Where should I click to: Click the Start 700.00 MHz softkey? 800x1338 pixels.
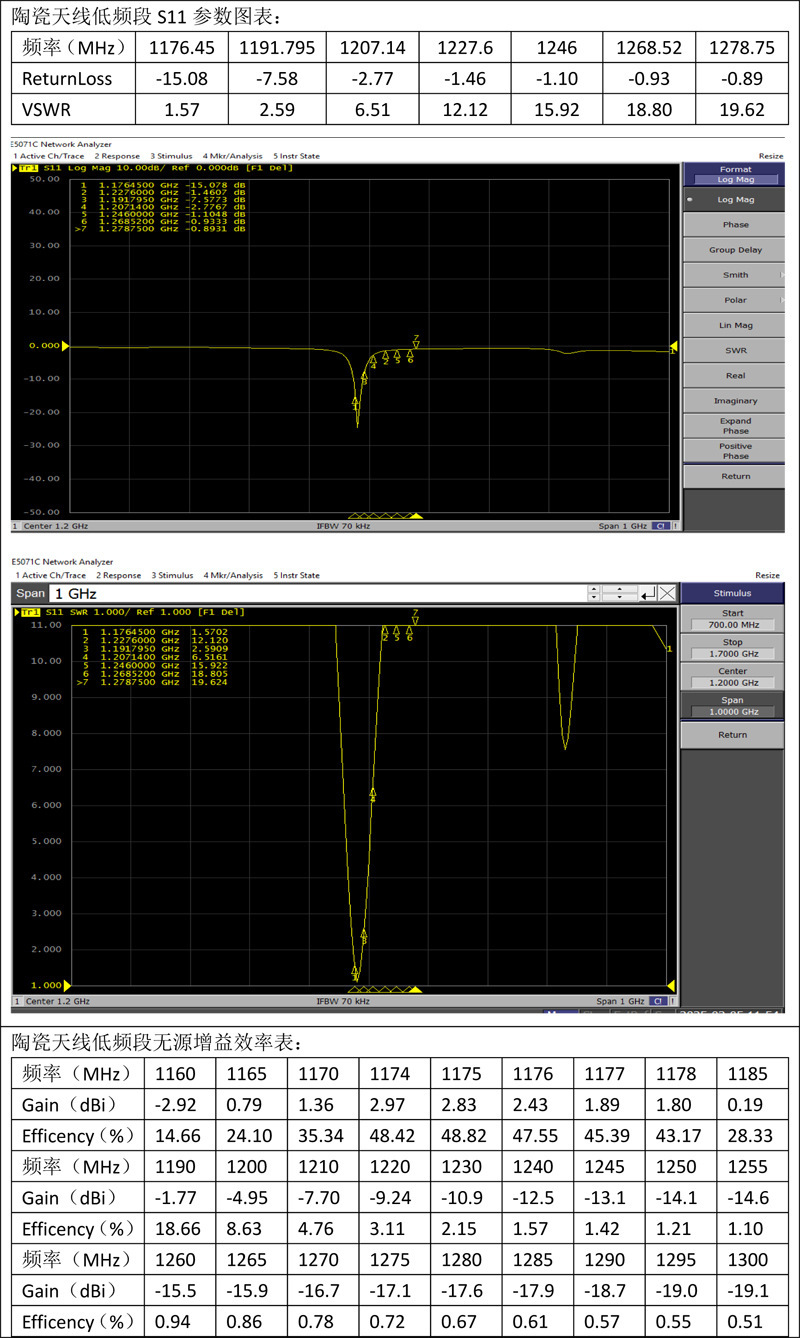pos(733,618)
